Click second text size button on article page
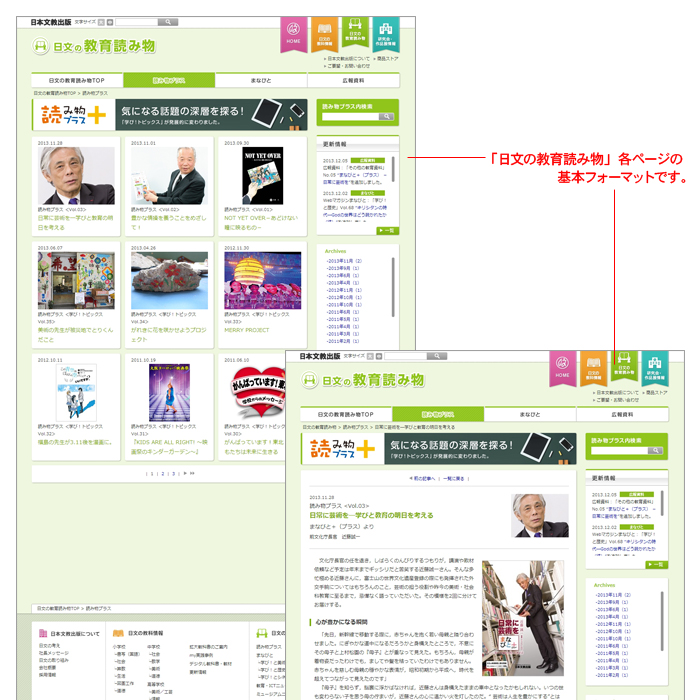This screenshot has width=700, height=700. point(379,356)
